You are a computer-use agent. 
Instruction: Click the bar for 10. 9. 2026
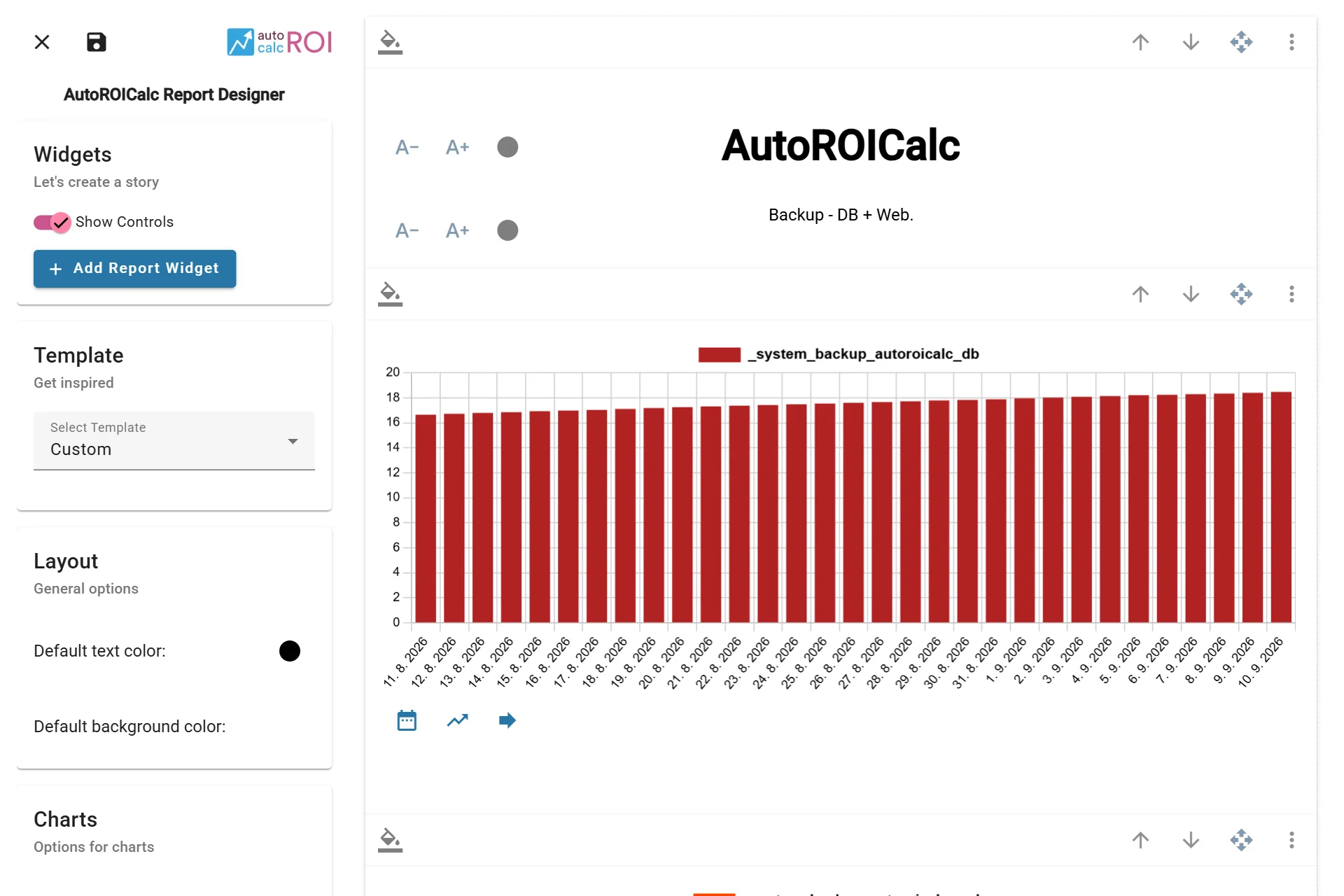click(1281, 507)
